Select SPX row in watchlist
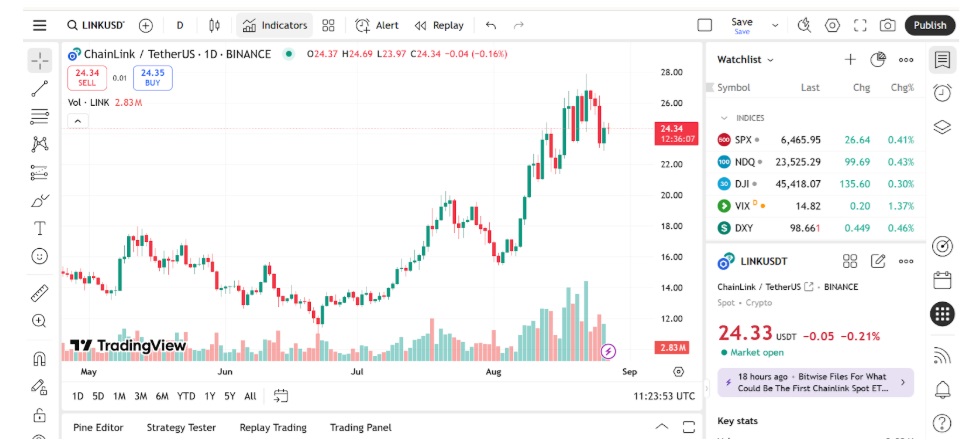The width and height of the screenshot is (967, 440). (x=815, y=140)
